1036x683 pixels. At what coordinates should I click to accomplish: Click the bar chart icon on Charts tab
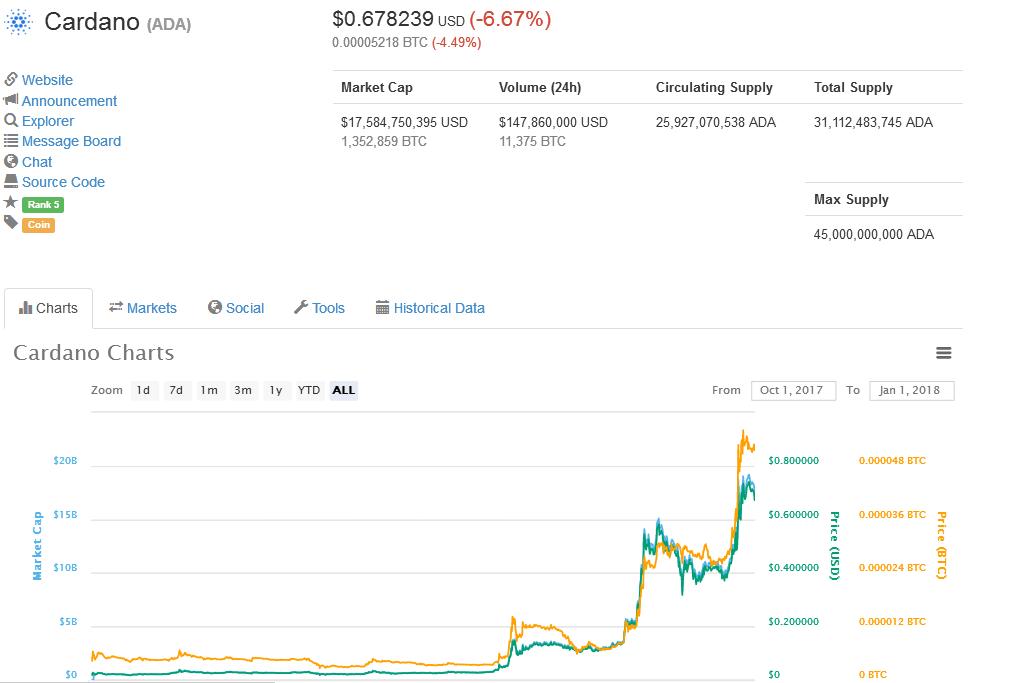pyautogui.click(x=25, y=308)
